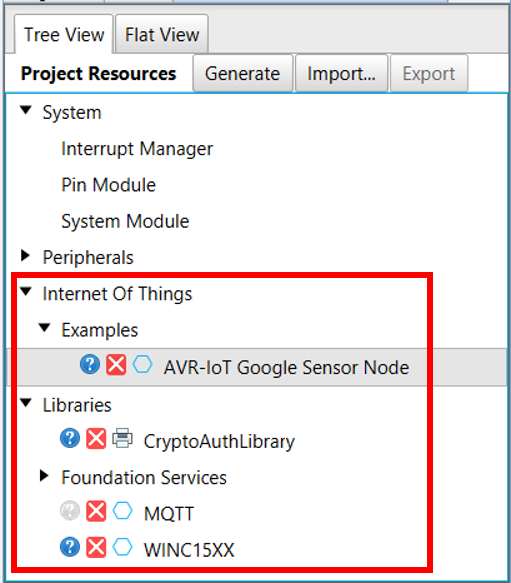This screenshot has width=511, height=583.
Task: Expand Foundation Services node
Action: pyautogui.click(x=44, y=476)
